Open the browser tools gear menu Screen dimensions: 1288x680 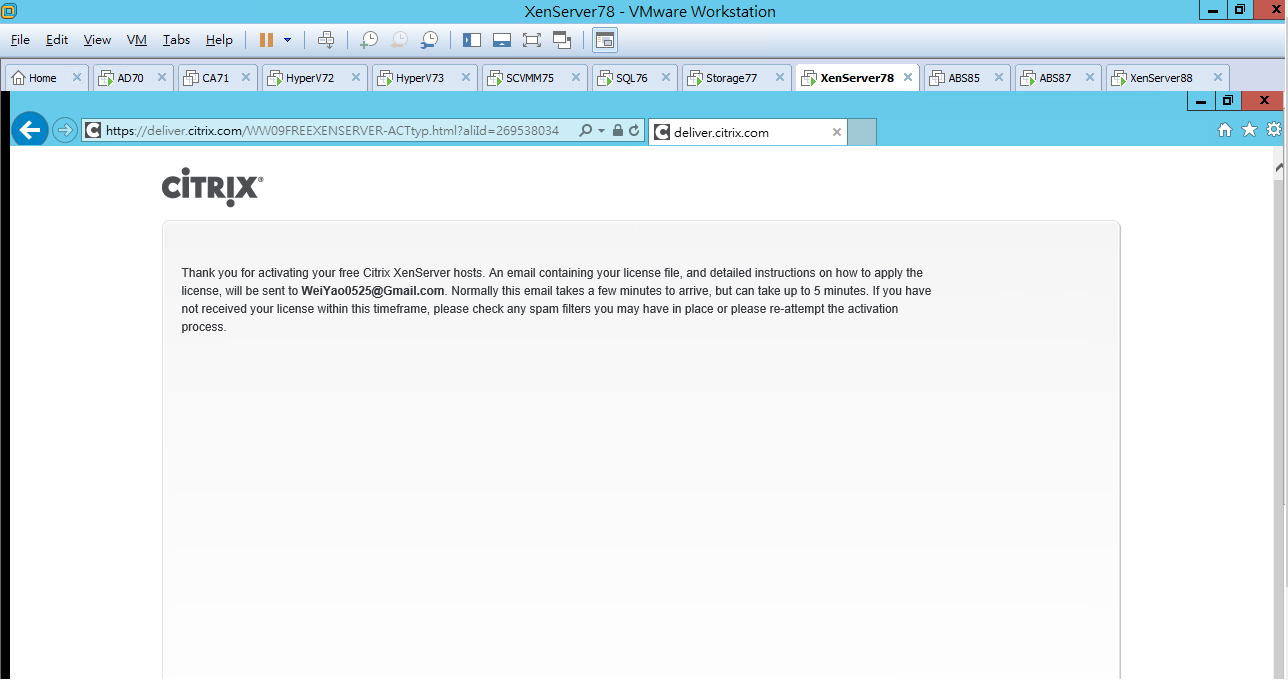1273,130
